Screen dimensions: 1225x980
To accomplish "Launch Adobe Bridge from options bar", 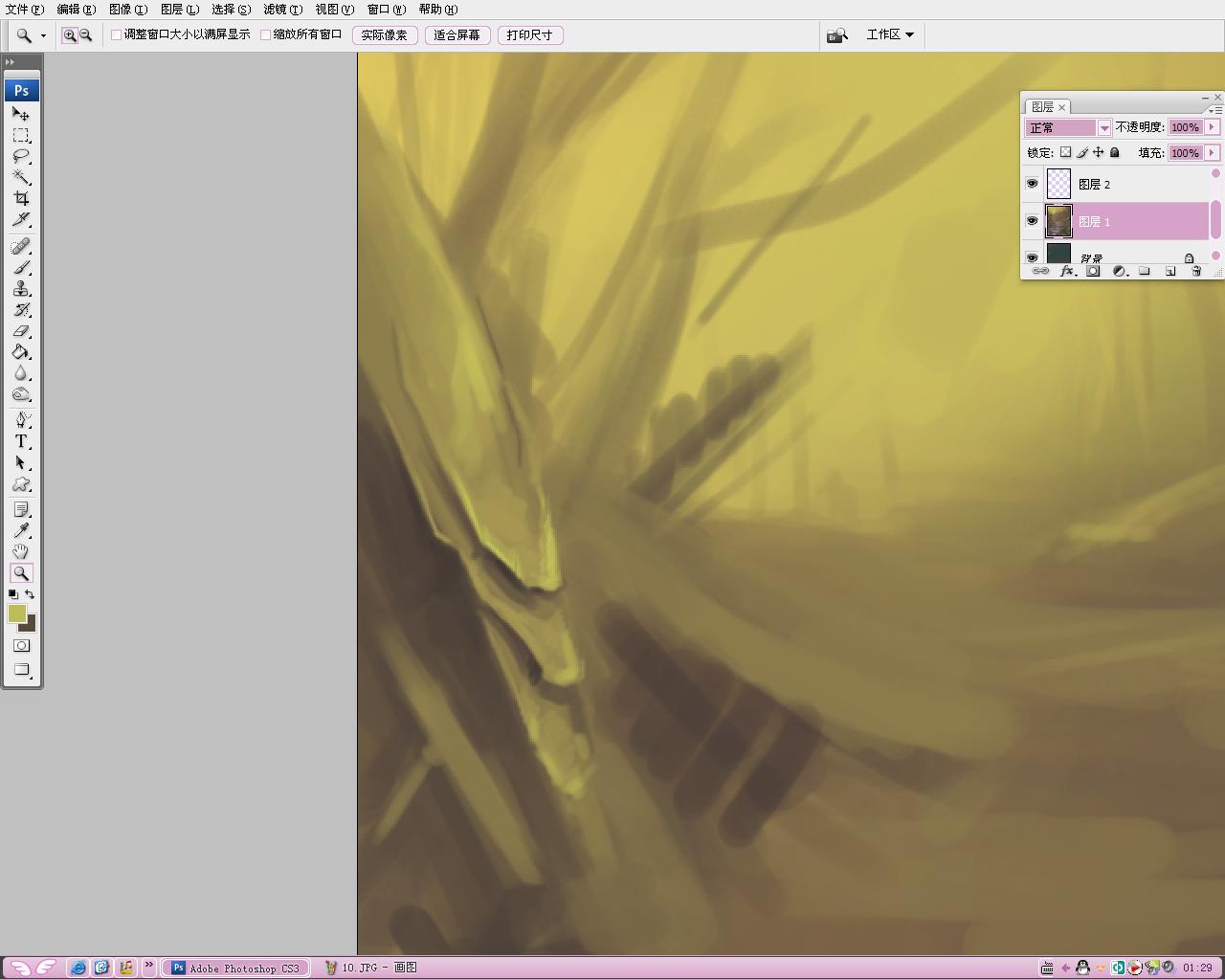I will 837,35.
